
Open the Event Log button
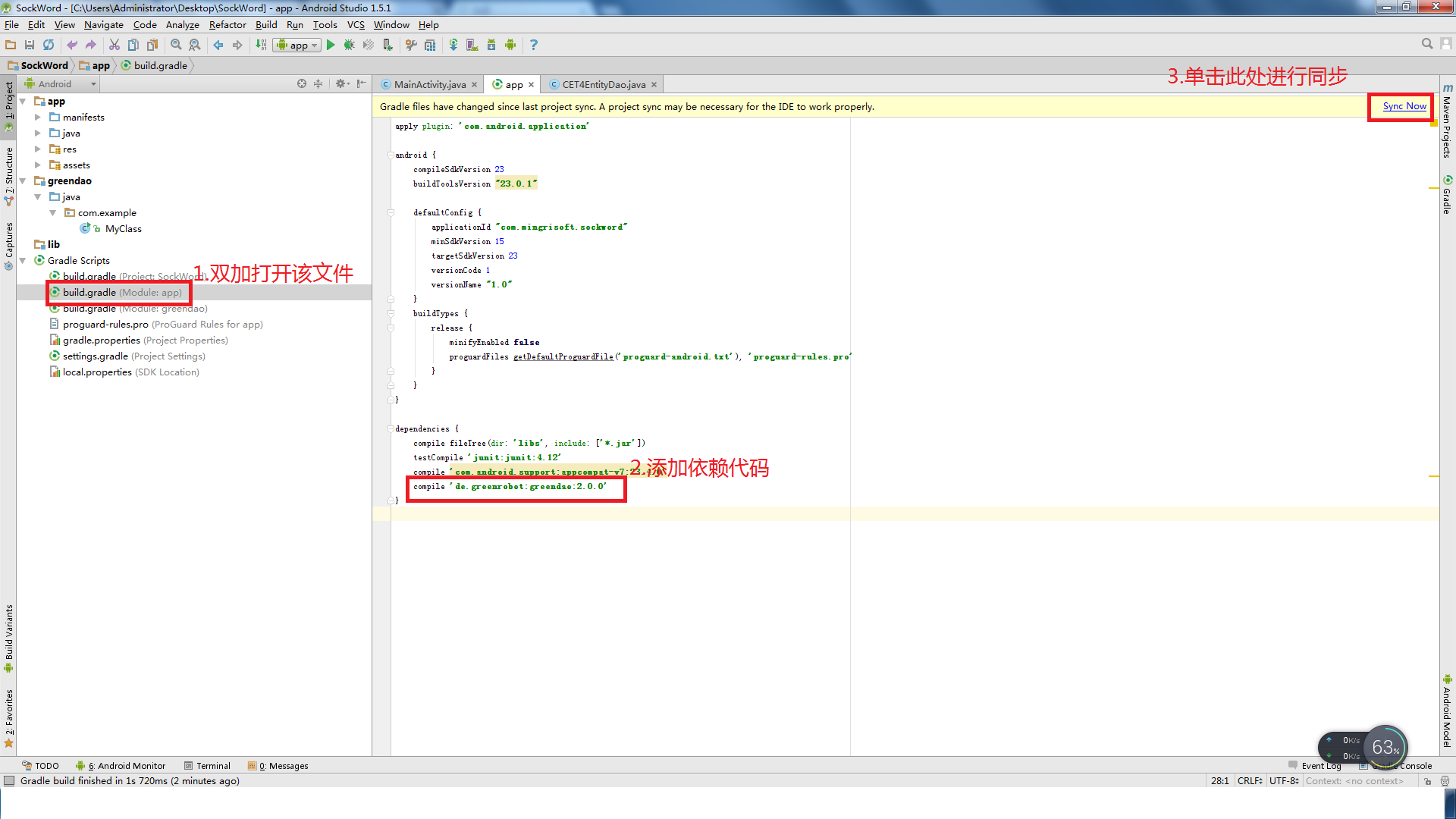tap(1315, 766)
